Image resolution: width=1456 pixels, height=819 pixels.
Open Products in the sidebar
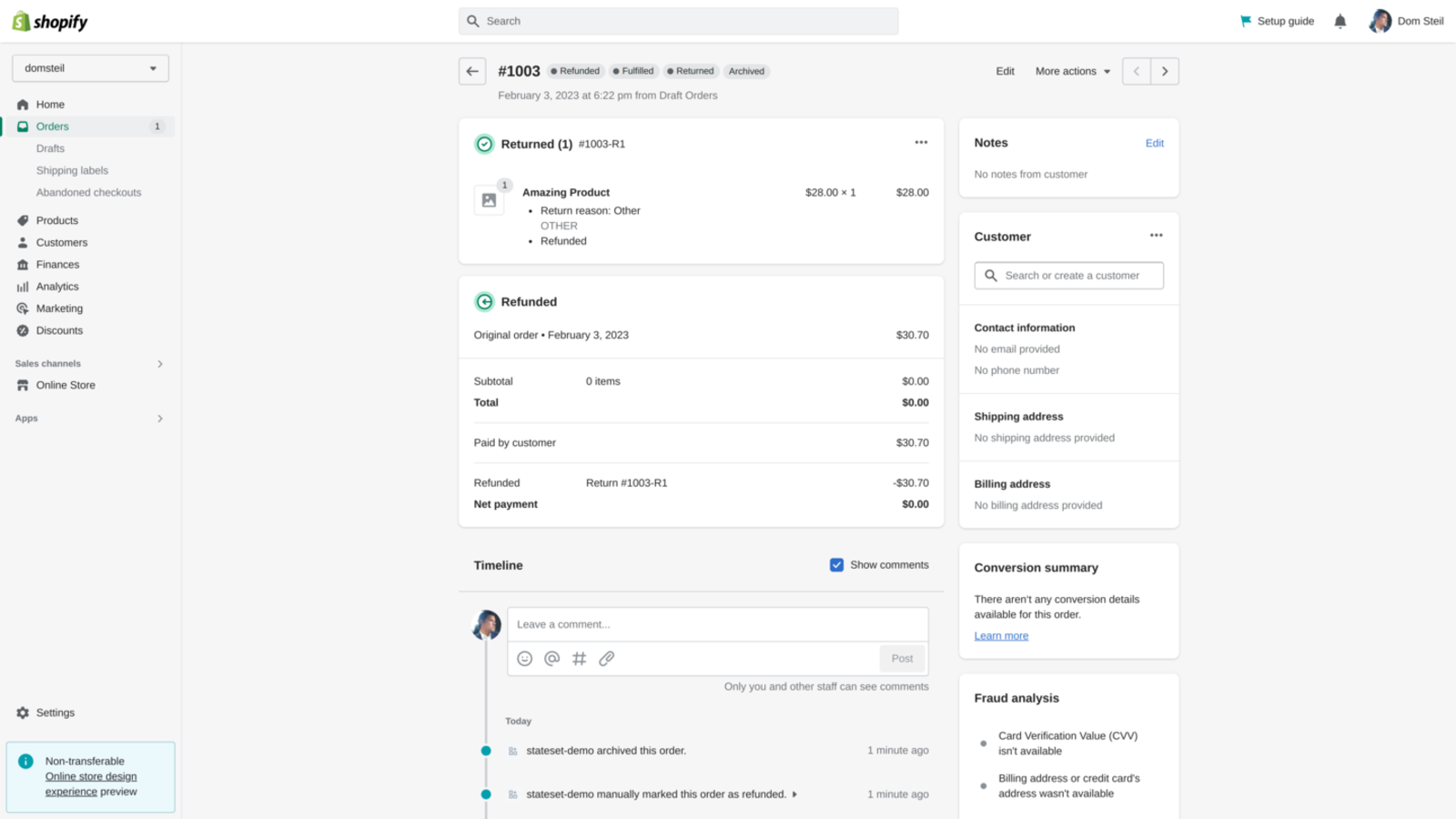click(x=56, y=220)
